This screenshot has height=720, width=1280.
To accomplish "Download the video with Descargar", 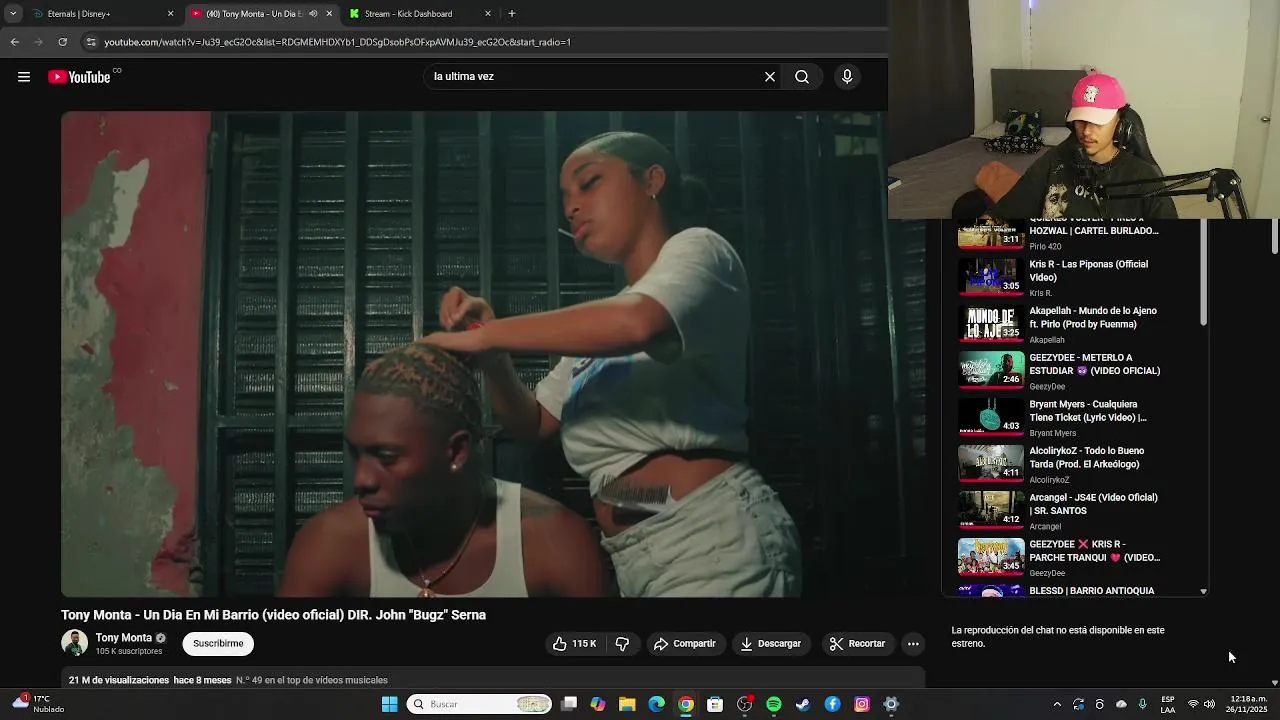I will coord(771,644).
